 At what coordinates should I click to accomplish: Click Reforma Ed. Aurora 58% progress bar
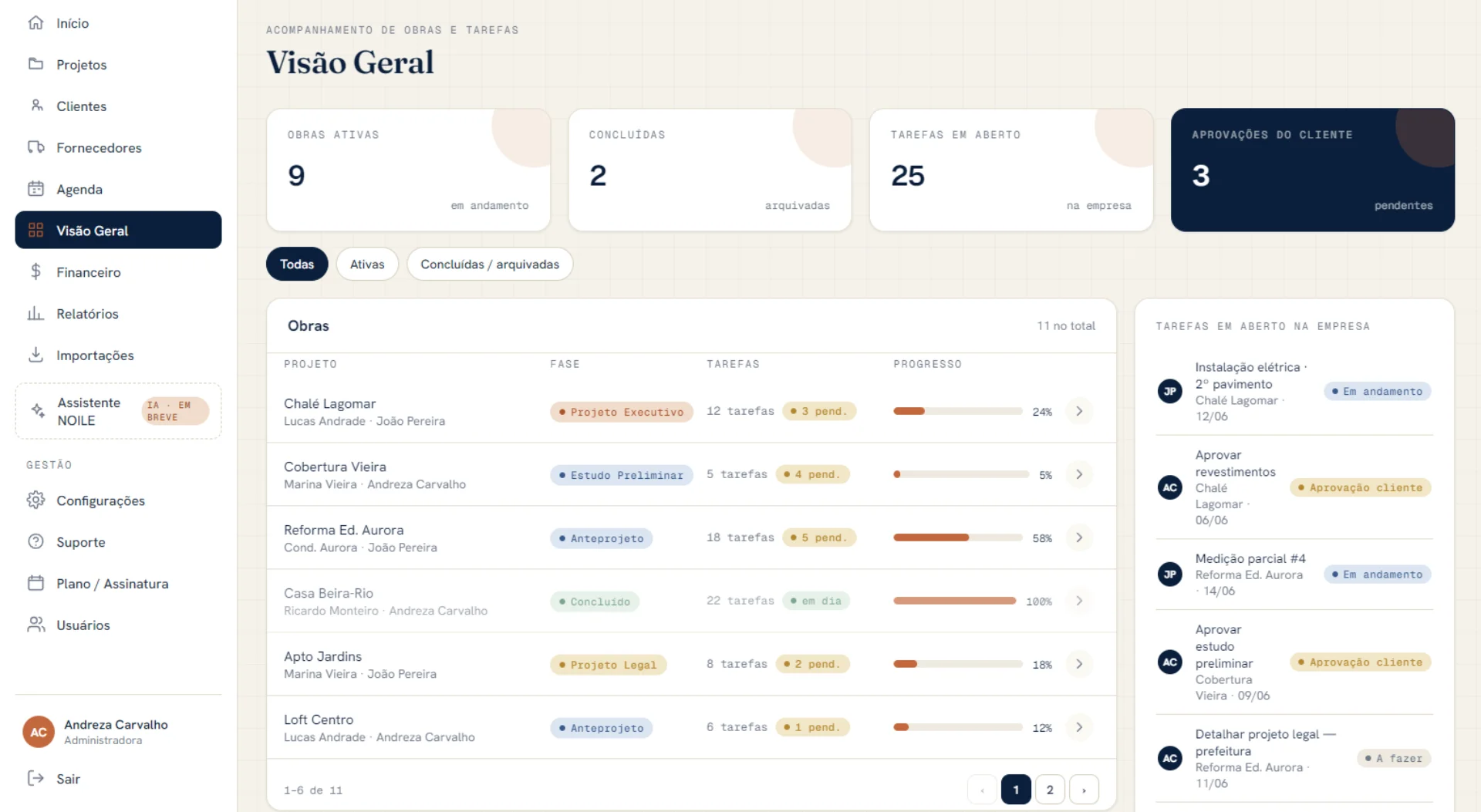click(x=958, y=537)
